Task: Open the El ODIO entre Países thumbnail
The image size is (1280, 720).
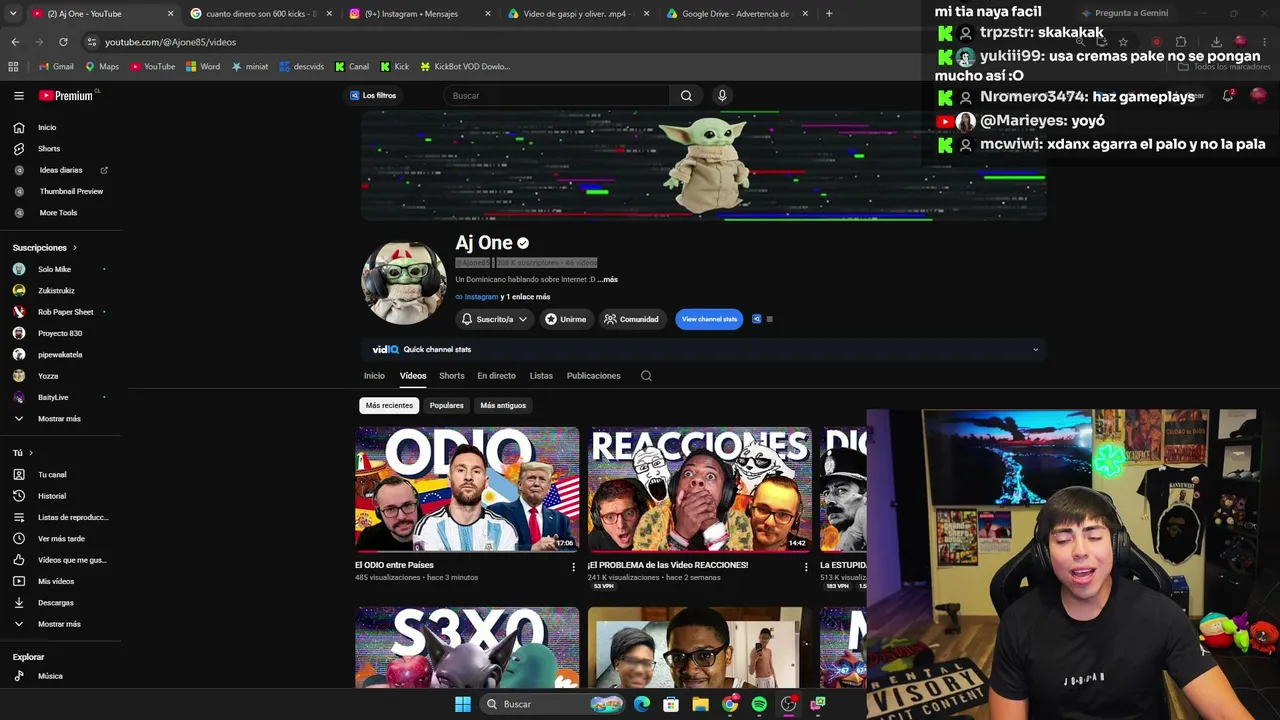Action: click(467, 490)
